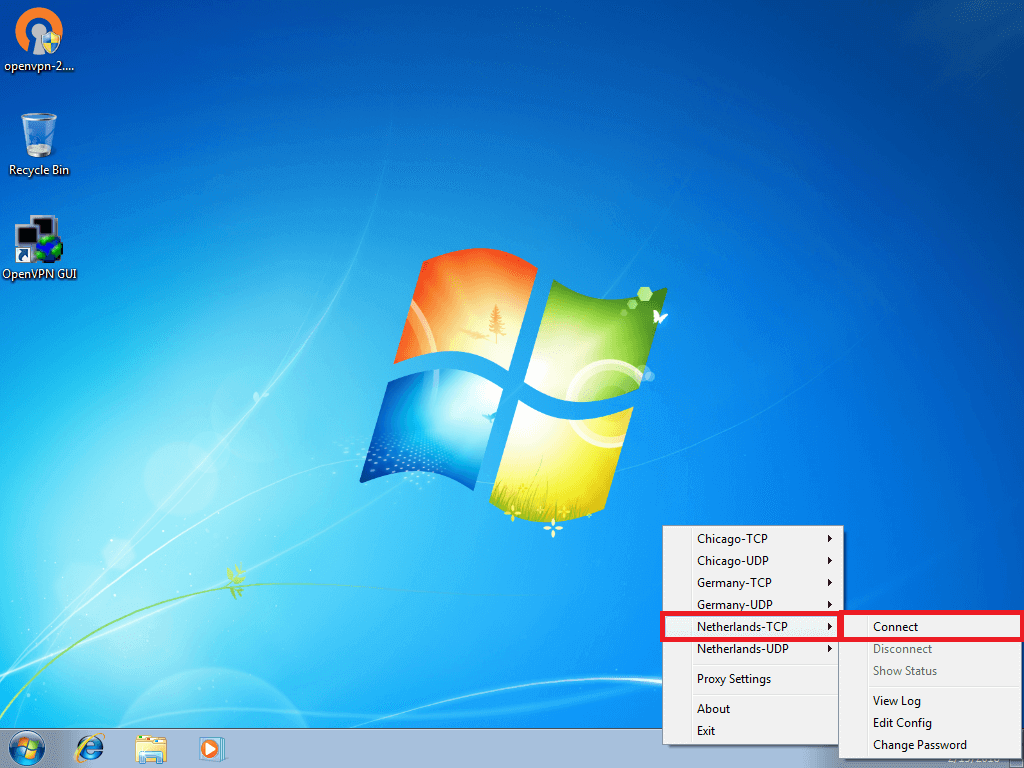Expand the arrow beside Germany-UDP

tap(829, 605)
